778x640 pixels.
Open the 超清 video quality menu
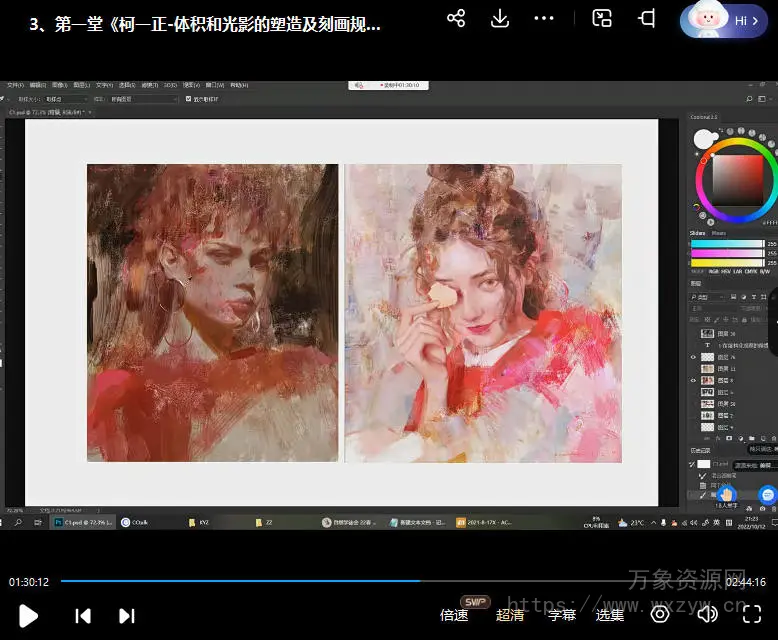510,615
